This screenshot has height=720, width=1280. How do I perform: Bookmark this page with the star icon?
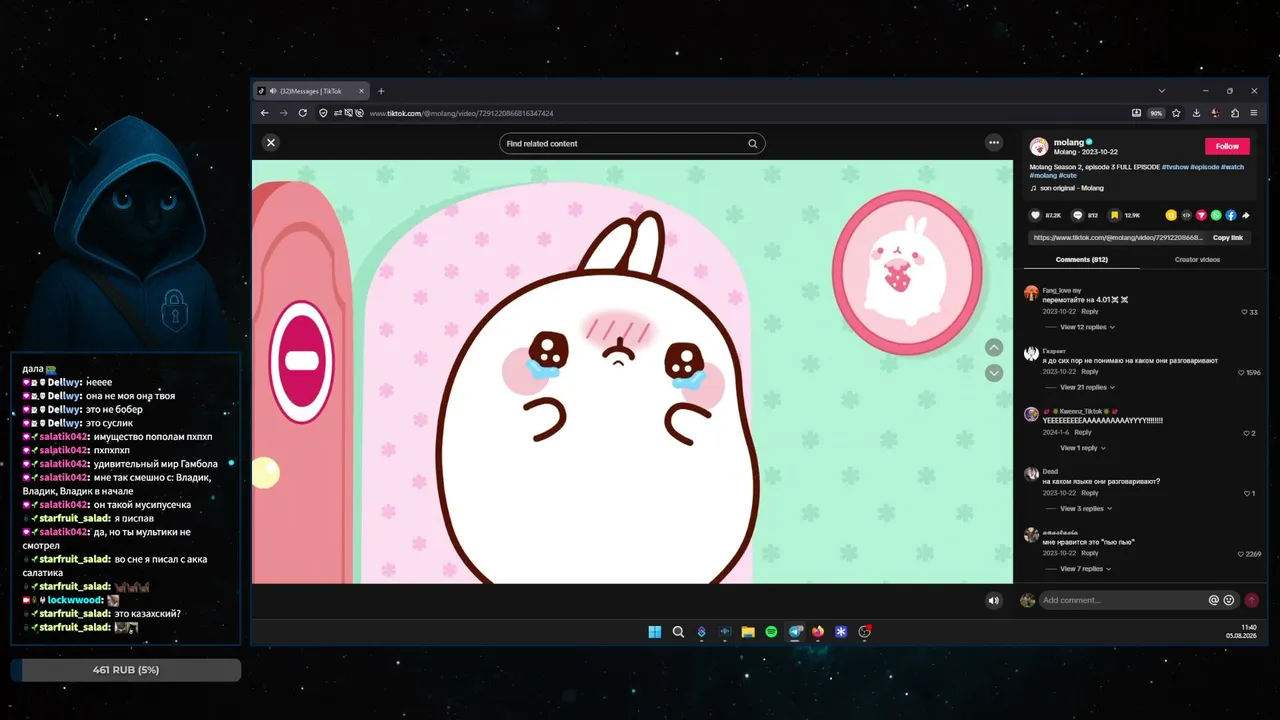1177,113
